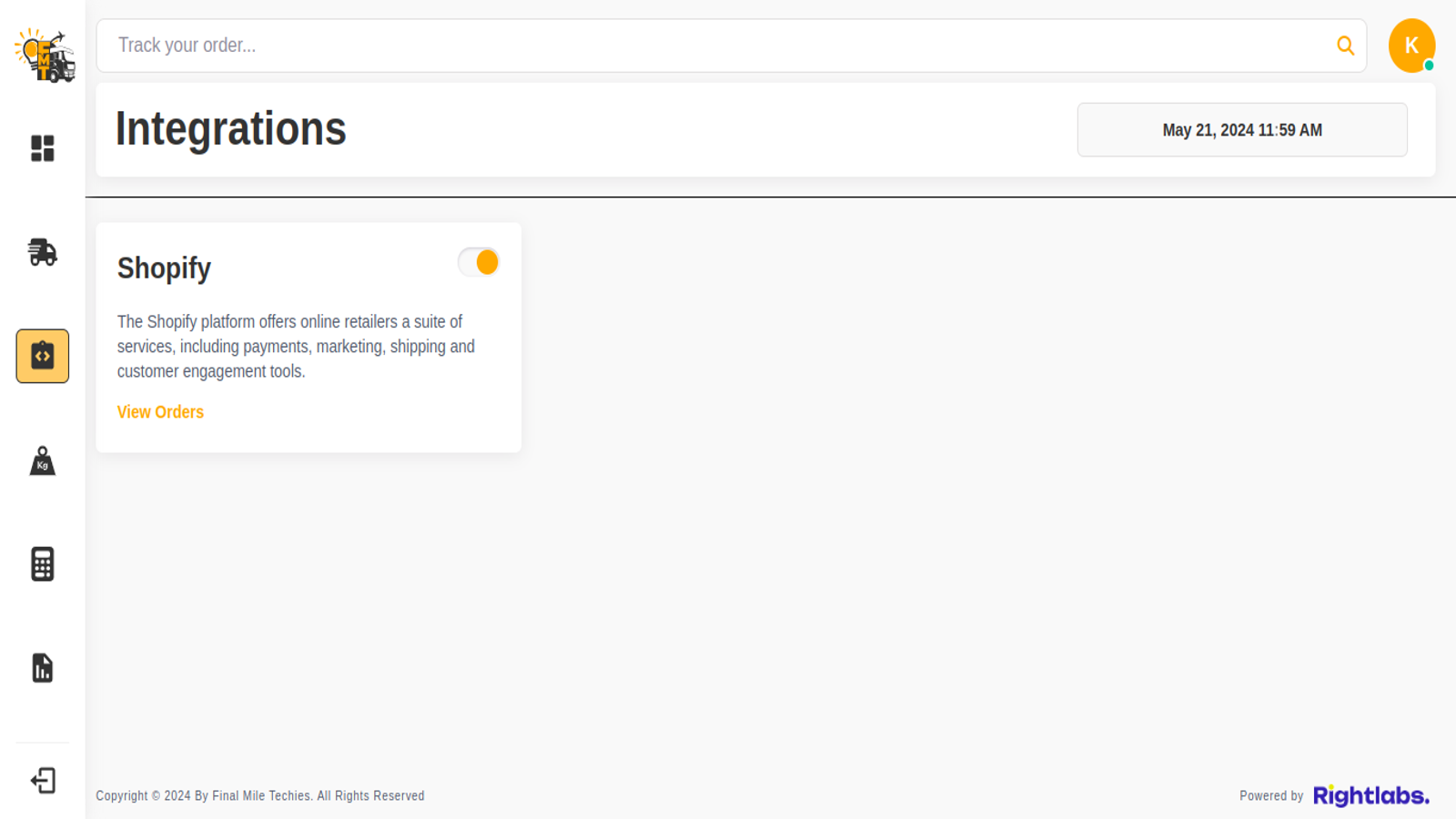Disable the Shopify integration toggle
Viewport: 1456px width, 819px height.
tap(477, 262)
